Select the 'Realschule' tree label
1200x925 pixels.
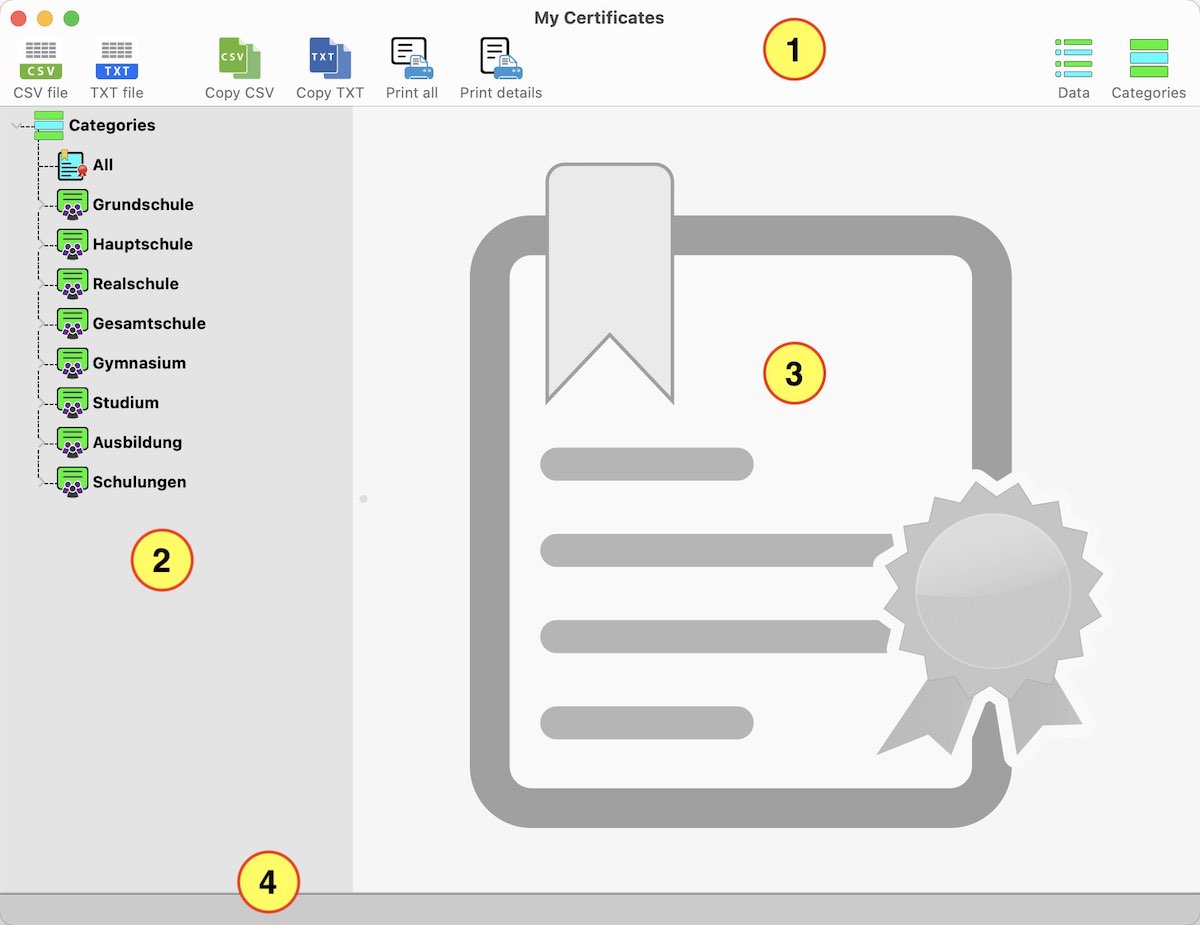coord(136,283)
